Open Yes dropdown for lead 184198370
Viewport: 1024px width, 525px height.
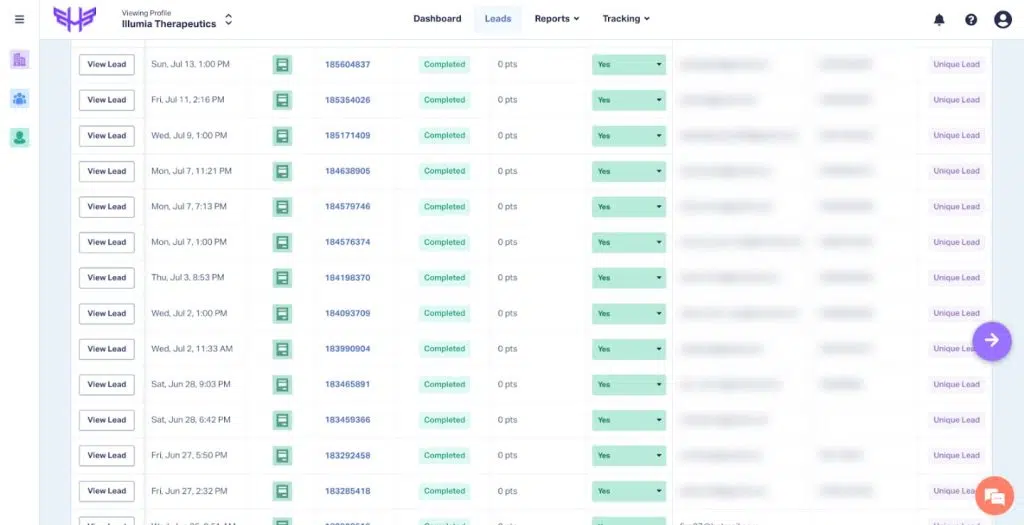click(x=629, y=278)
